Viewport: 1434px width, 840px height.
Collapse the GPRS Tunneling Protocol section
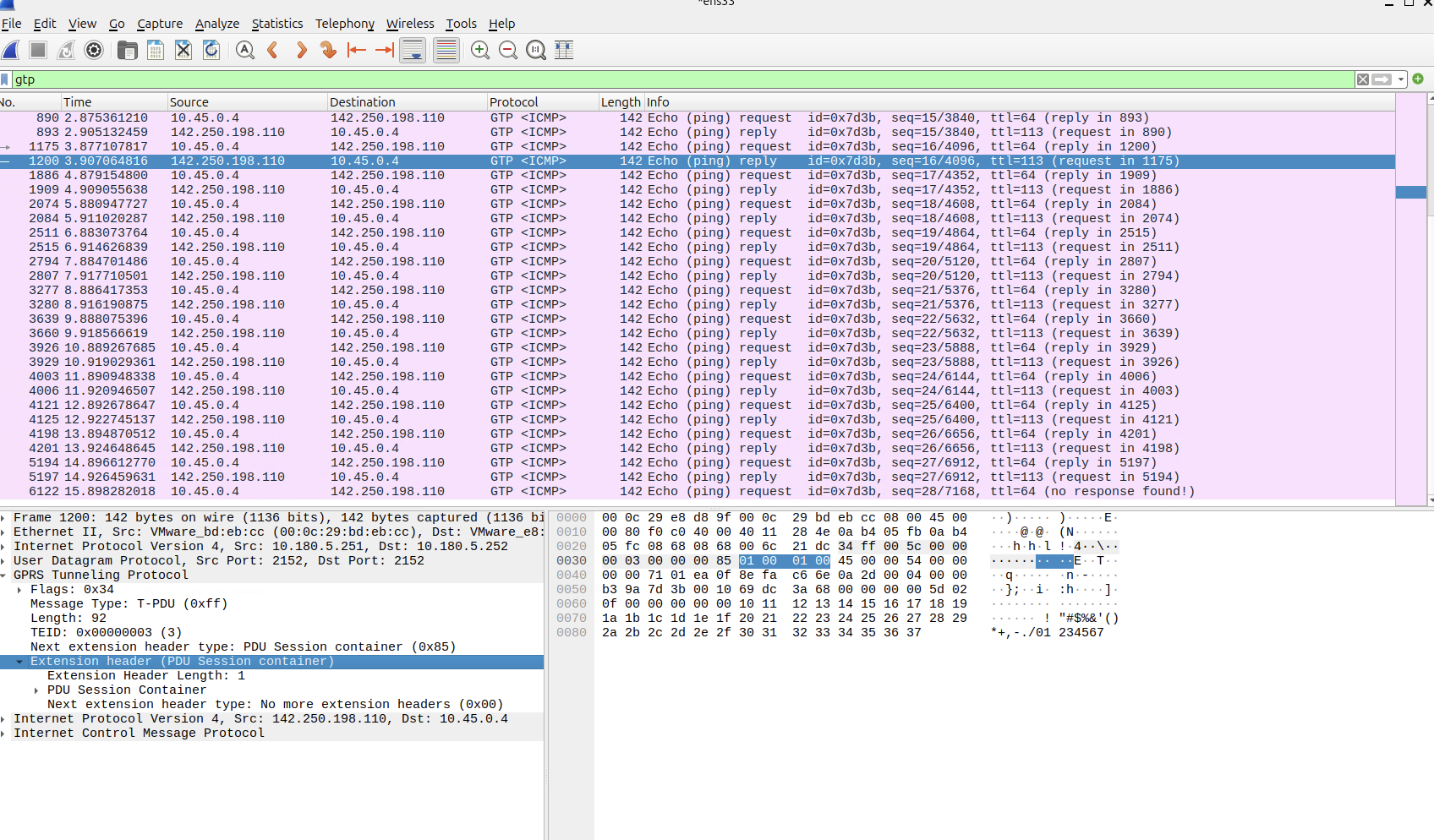pyautogui.click(x=4, y=575)
